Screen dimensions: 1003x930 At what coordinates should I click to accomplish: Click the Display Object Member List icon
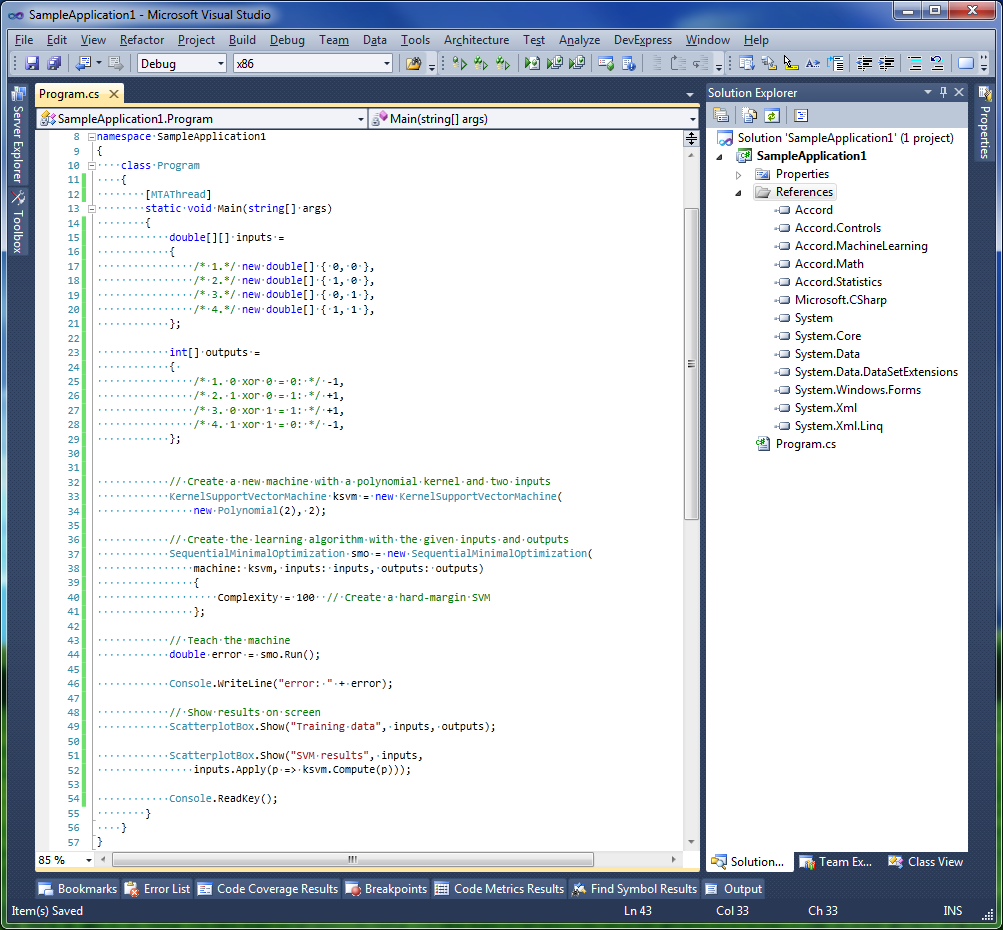pos(746,63)
